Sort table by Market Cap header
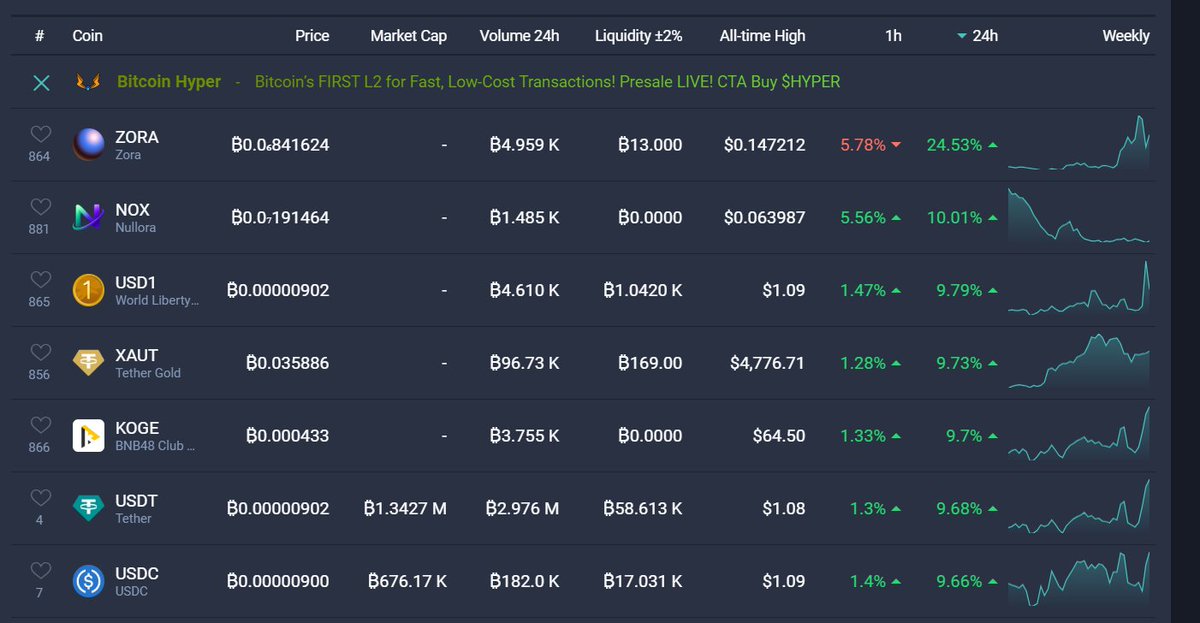 click(408, 36)
